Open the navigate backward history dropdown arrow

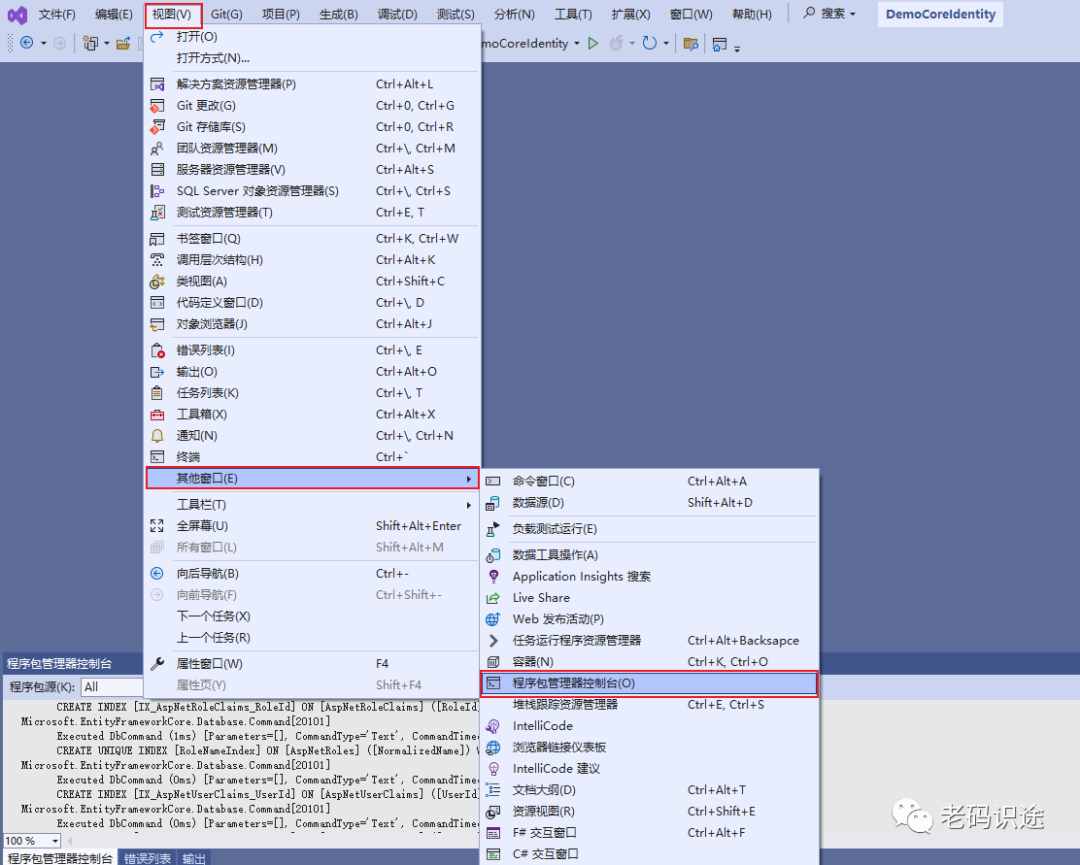pos(43,43)
